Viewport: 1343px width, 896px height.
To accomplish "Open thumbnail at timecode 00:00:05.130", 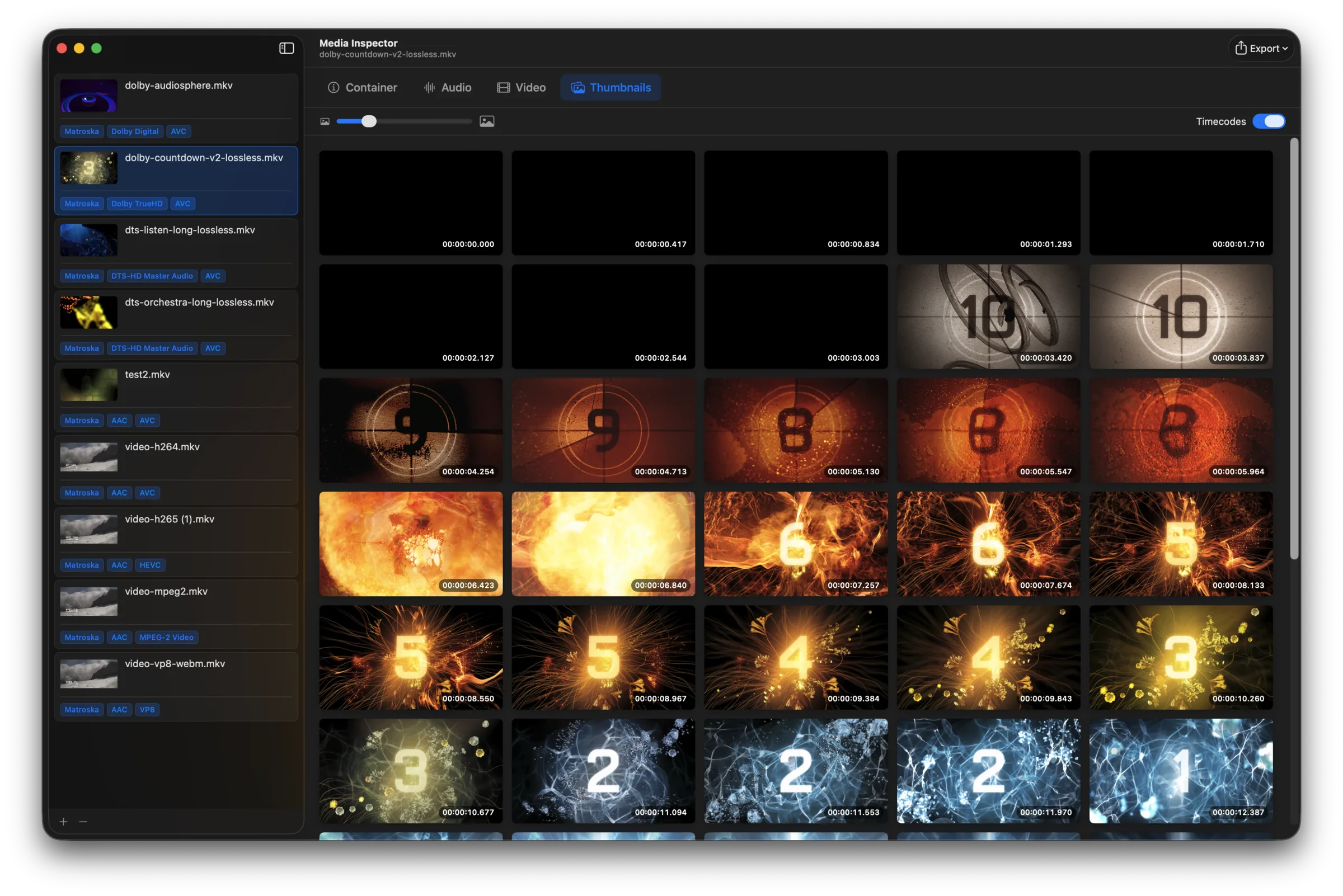I will pyautogui.click(x=796, y=430).
